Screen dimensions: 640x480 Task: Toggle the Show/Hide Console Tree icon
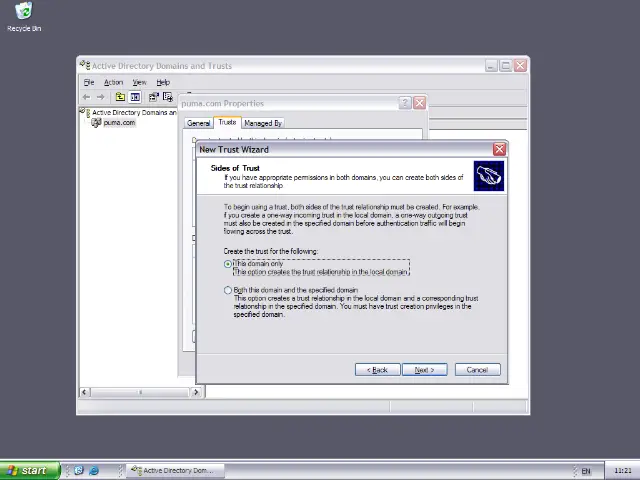click(135, 97)
